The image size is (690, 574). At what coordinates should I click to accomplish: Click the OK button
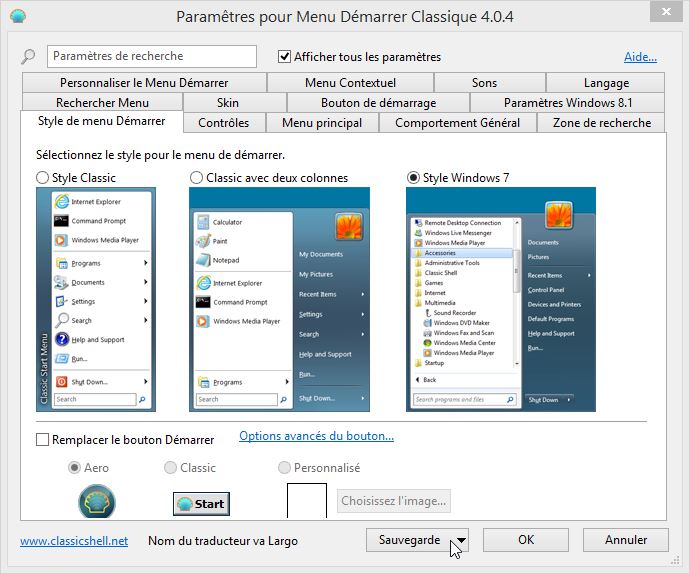[x=525, y=540]
